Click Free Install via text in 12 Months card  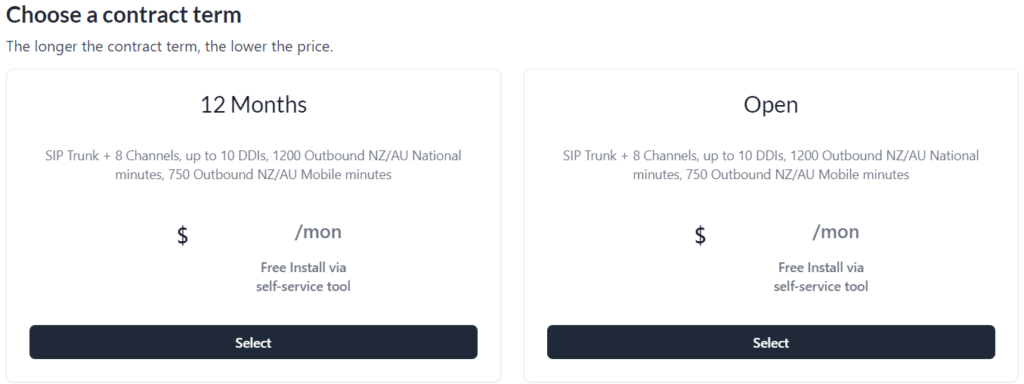point(303,267)
